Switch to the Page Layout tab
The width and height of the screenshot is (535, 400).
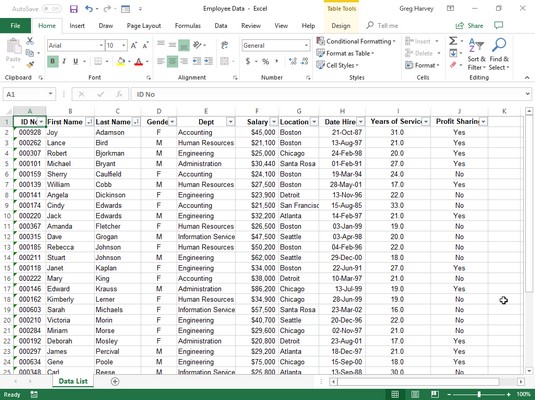[144, 26]
